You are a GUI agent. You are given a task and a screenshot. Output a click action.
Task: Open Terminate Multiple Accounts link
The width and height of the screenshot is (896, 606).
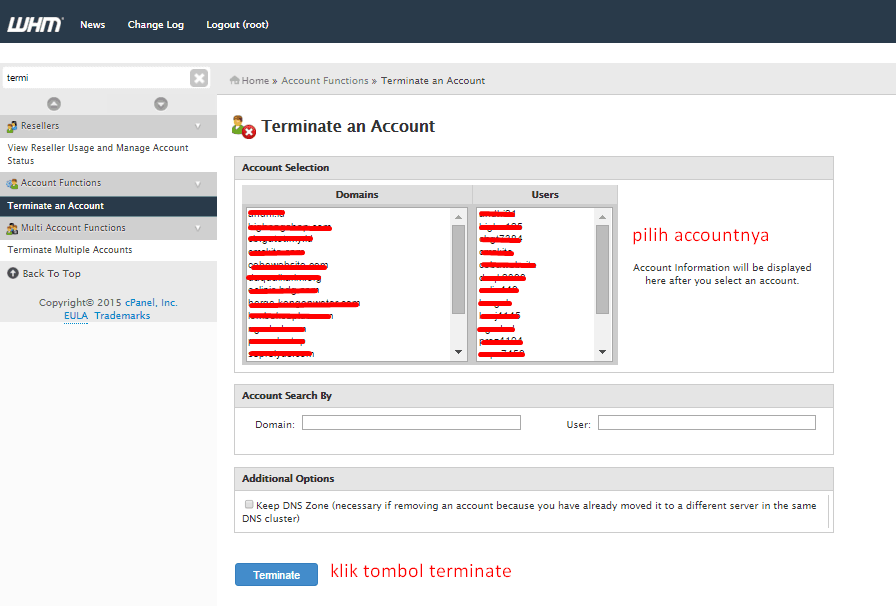coord(70,250)
